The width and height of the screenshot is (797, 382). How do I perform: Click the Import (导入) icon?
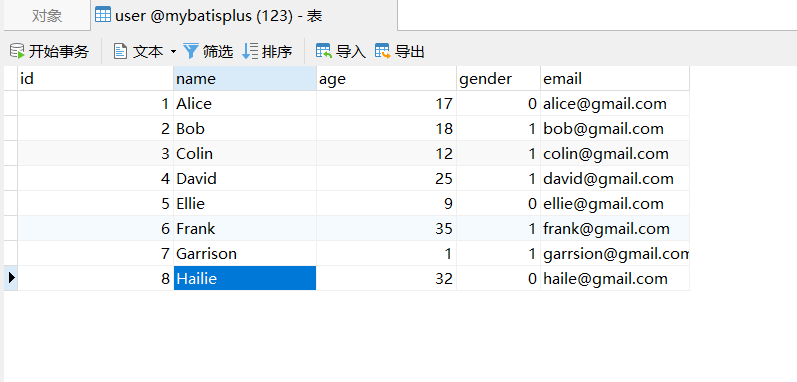(x=324, y=51)
